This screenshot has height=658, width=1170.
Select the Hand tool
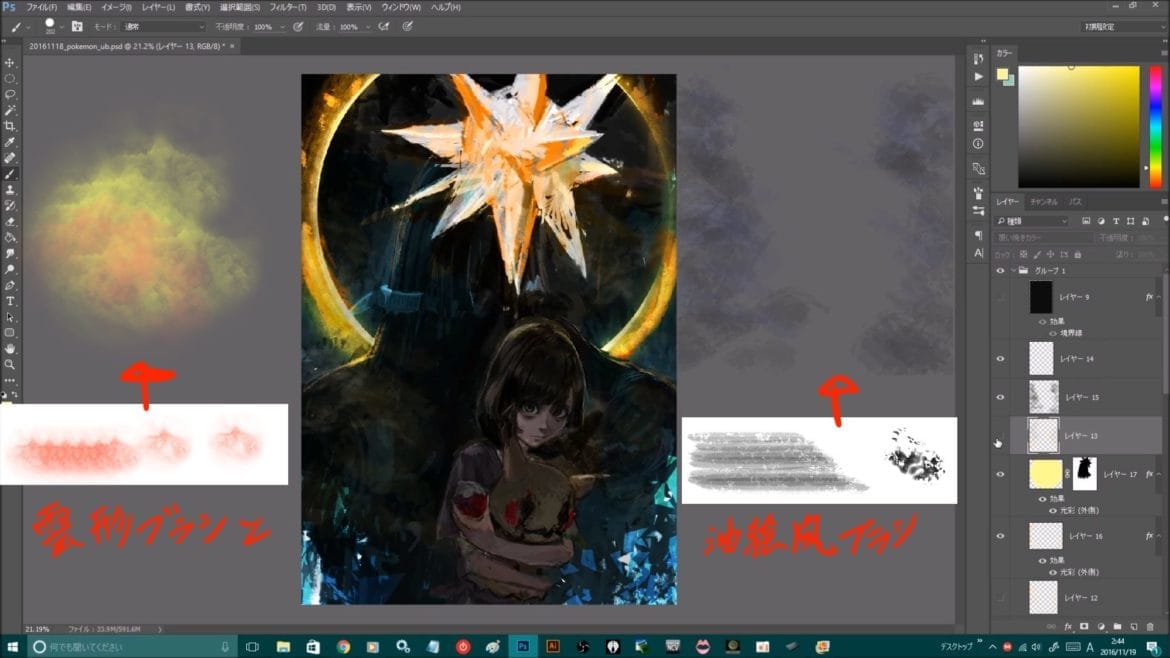pos(10,349)
